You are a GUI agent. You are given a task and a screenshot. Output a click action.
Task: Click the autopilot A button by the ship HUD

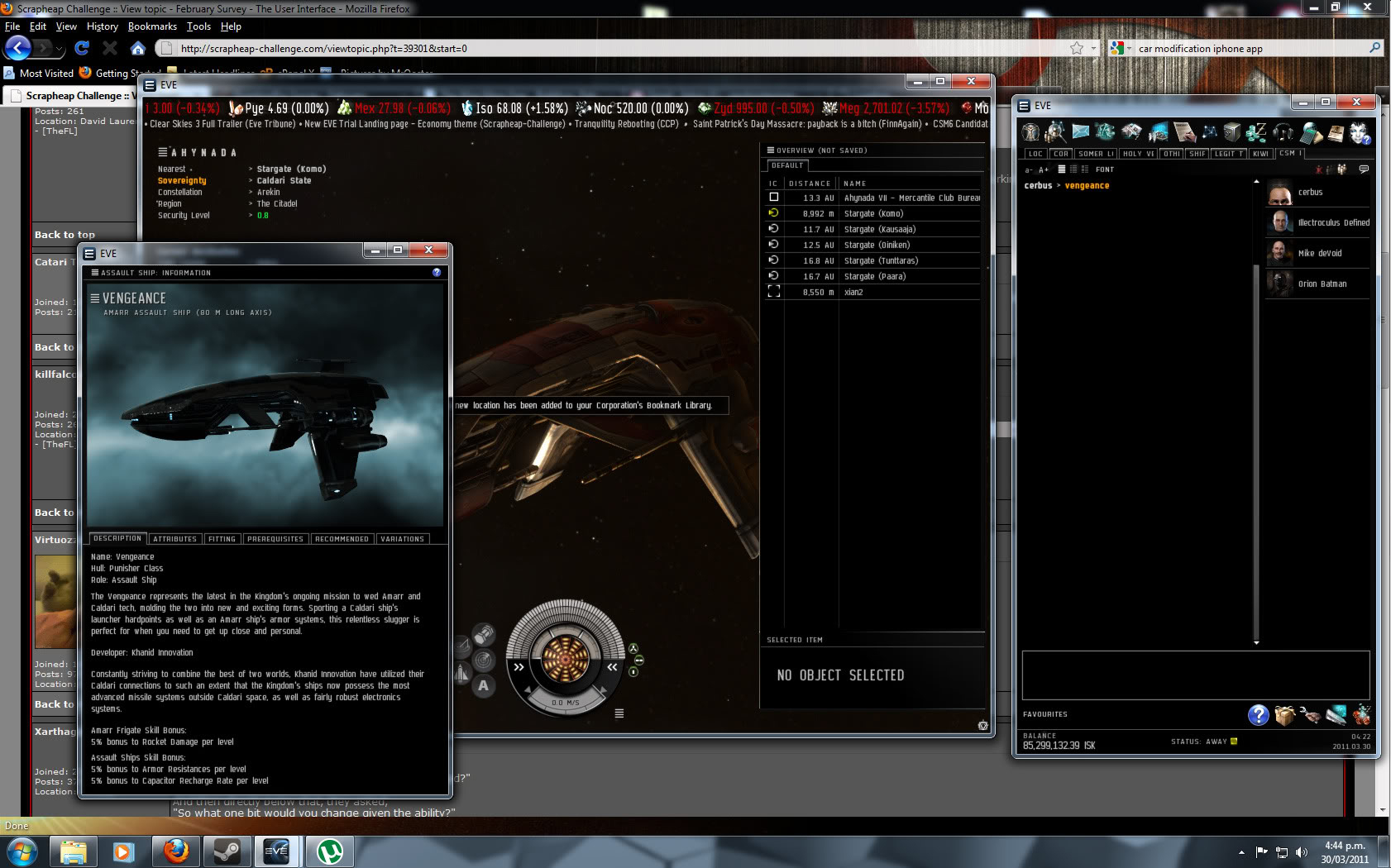[484, 685]
